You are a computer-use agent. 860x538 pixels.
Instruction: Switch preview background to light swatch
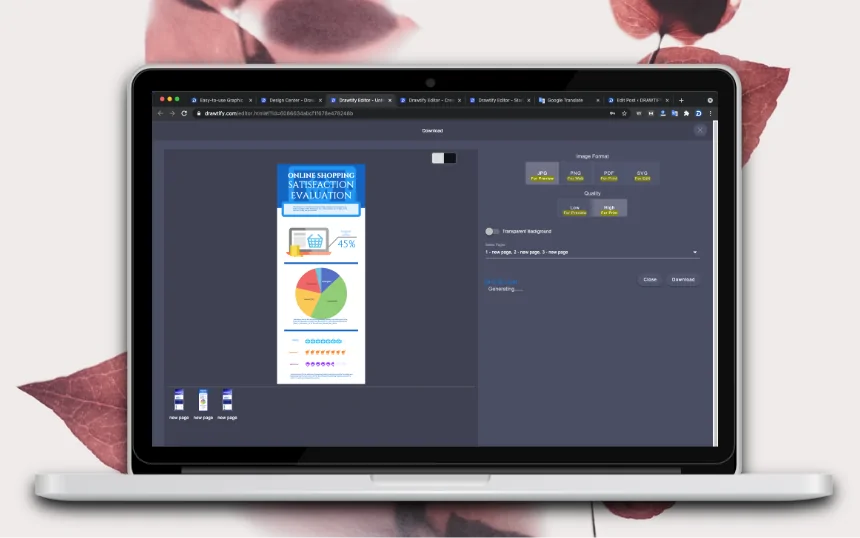point(438,158)
